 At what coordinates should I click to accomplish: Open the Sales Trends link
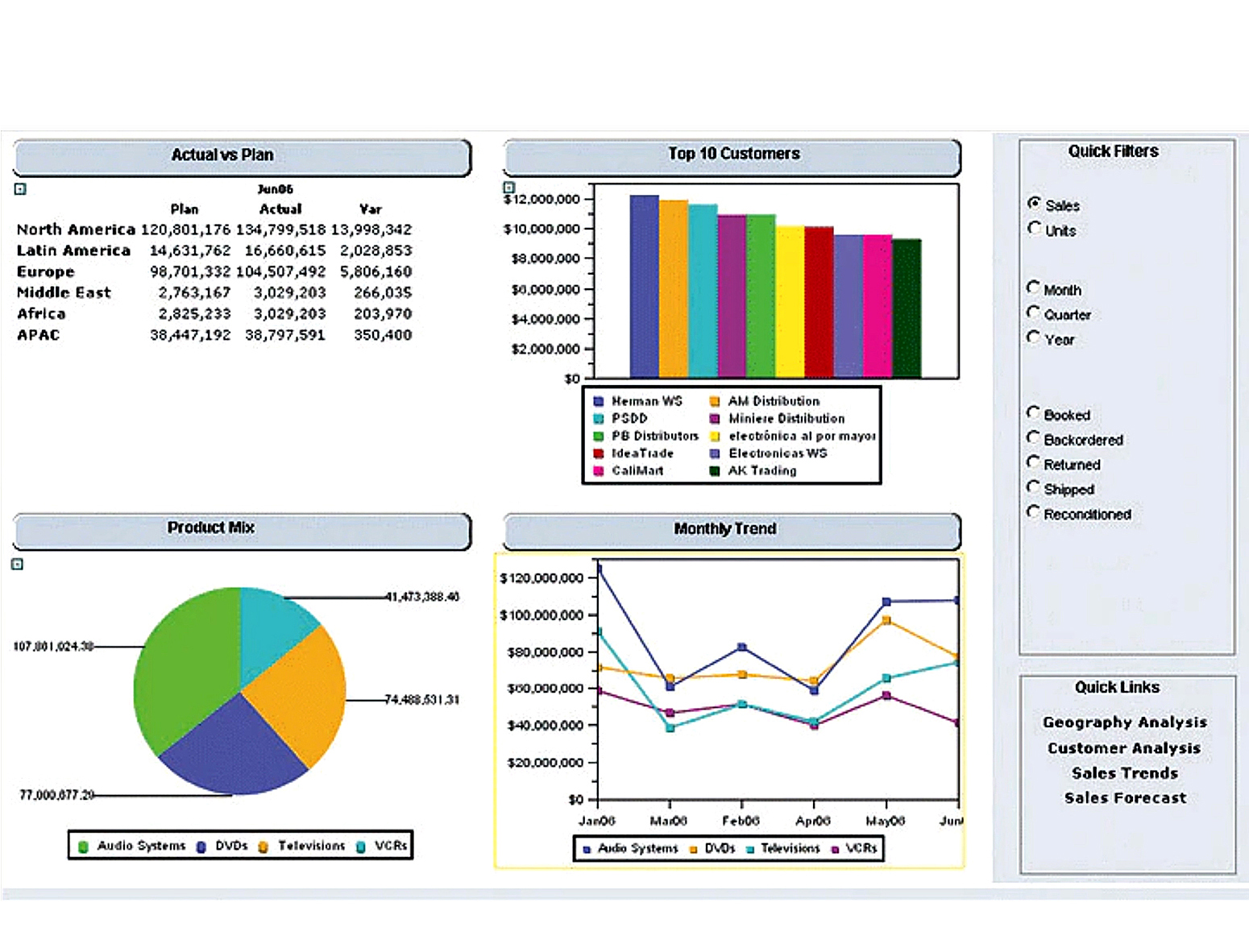[1125, 773]
